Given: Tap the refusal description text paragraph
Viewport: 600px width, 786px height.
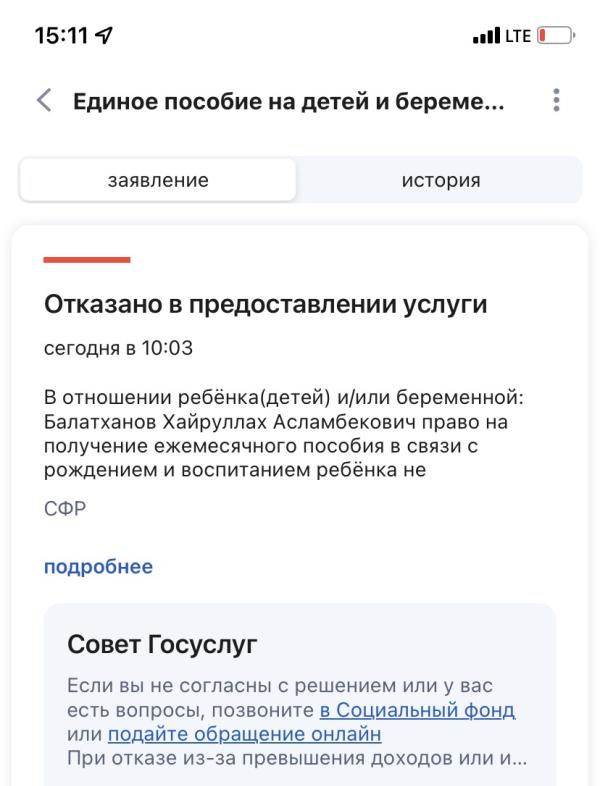Looking at the screenshot, I should (284, 434).
